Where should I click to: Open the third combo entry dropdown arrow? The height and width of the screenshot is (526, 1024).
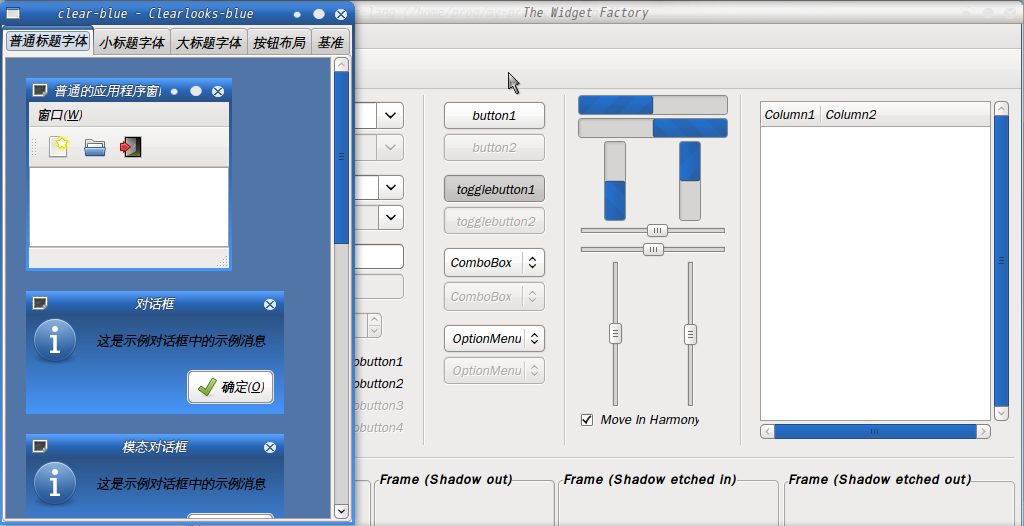pyautogui.click(x=390, y=188)
